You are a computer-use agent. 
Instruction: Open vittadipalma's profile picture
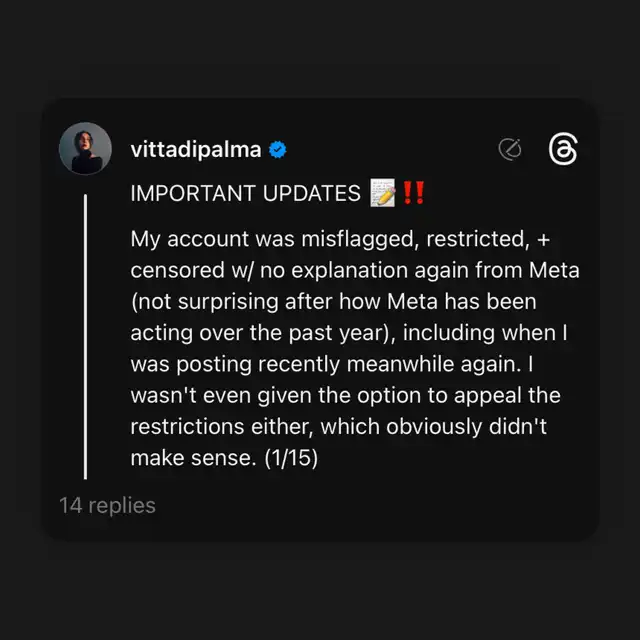pos(85,149)
